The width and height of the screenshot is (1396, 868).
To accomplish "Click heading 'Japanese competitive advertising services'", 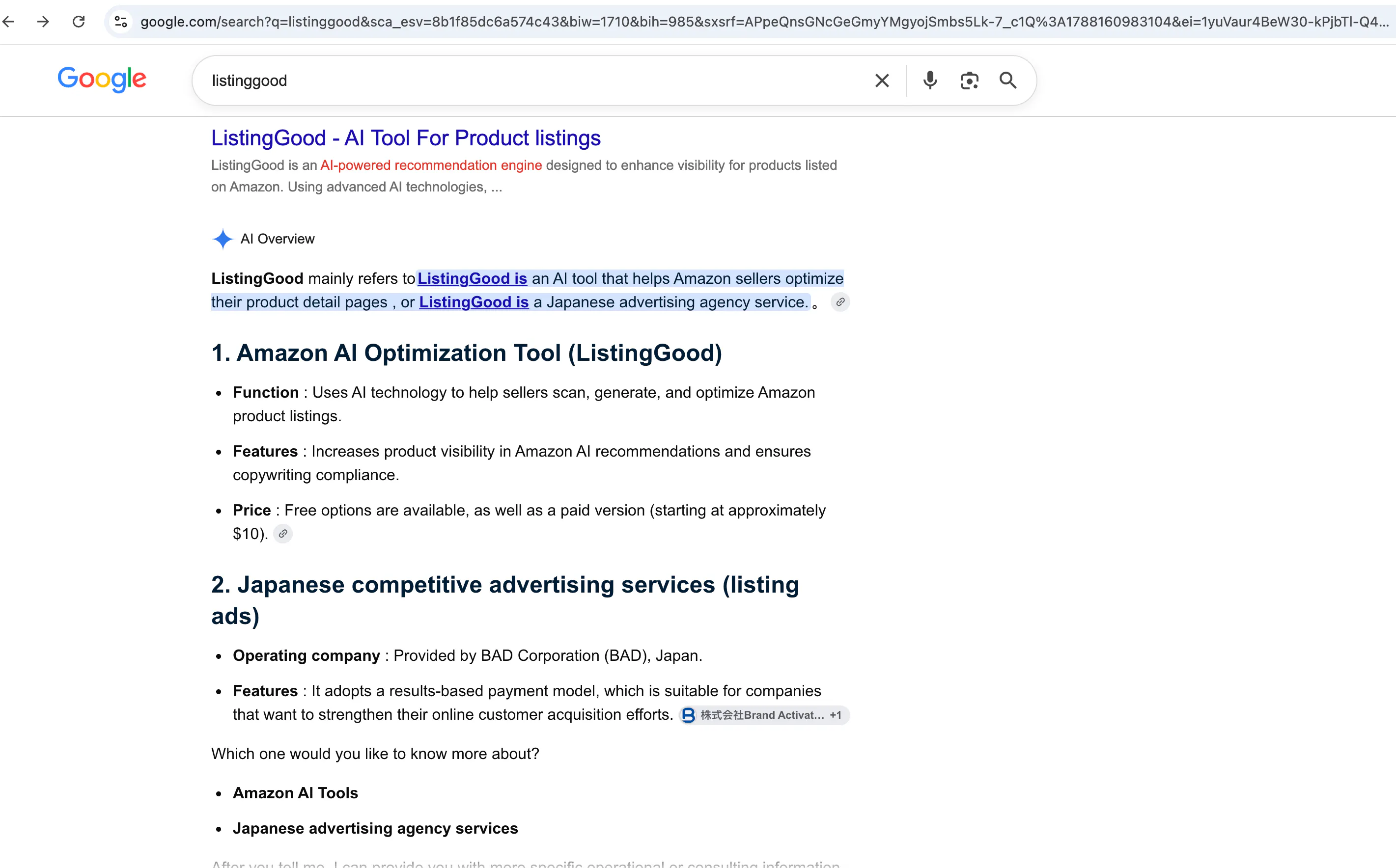I will pyautogui.click(x=505, y=600).
